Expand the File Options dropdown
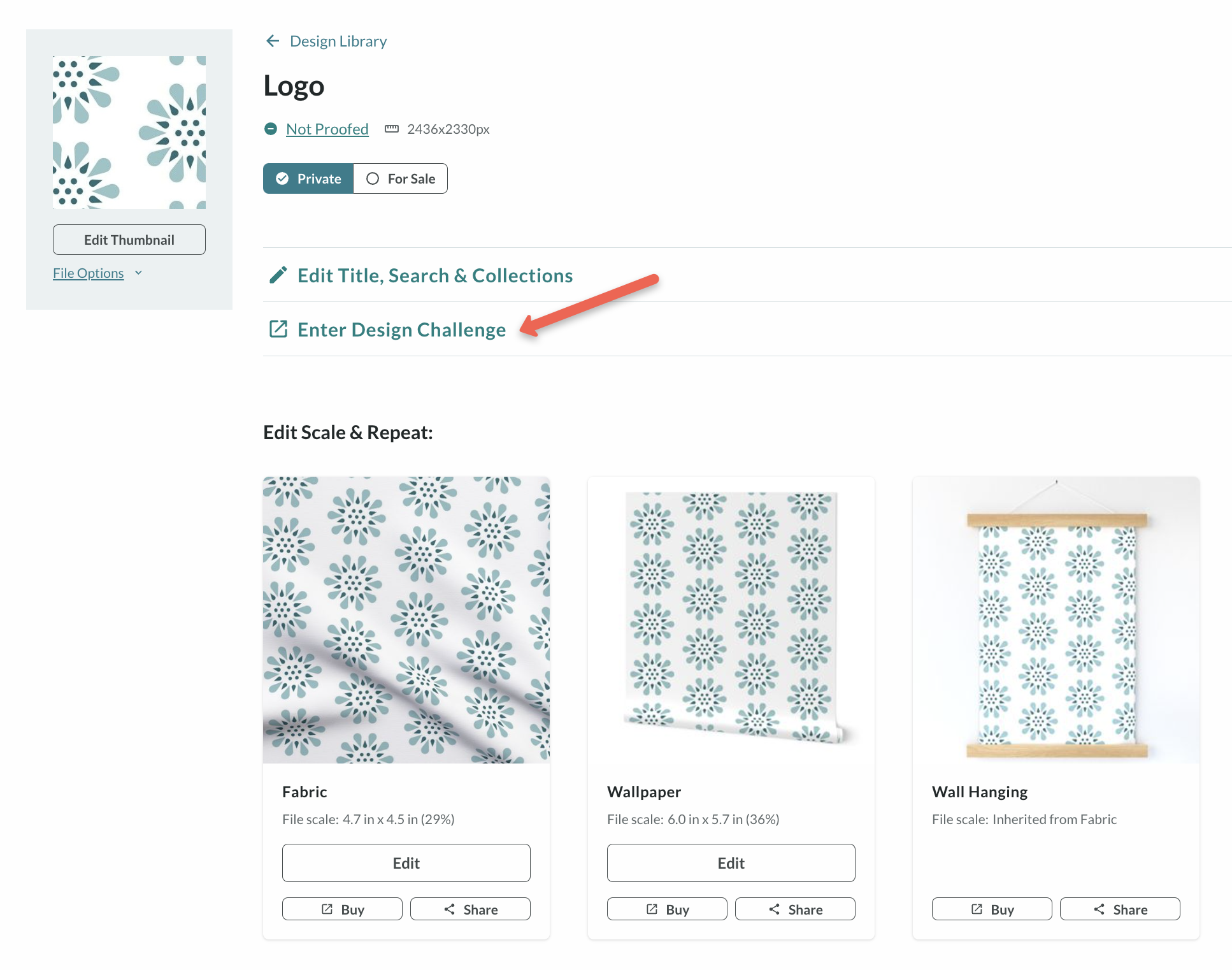Screen dimensions: 1232x970 point(97,273)
